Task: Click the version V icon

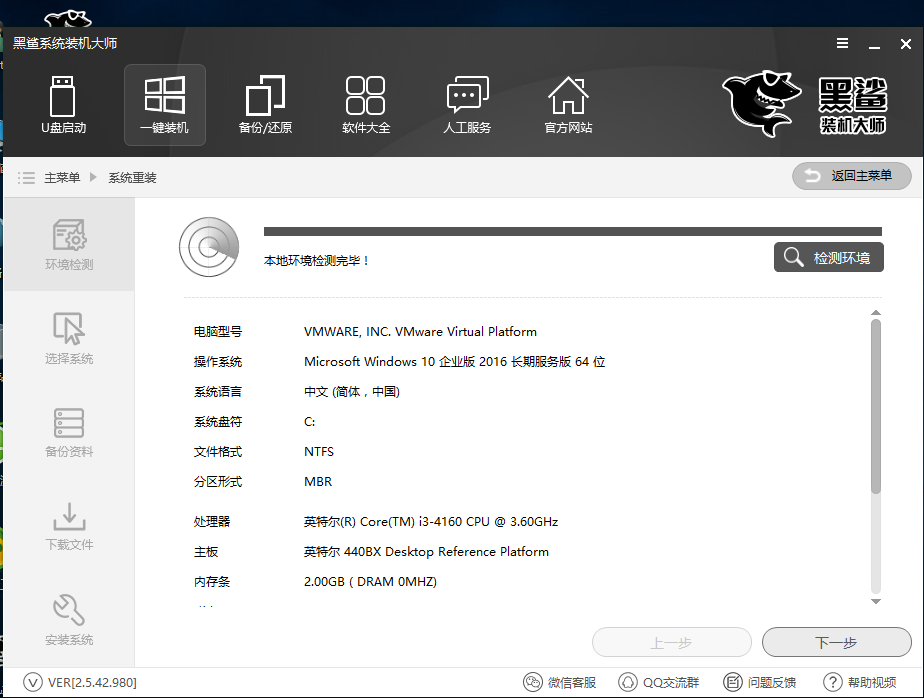Action: coord(33,683)
